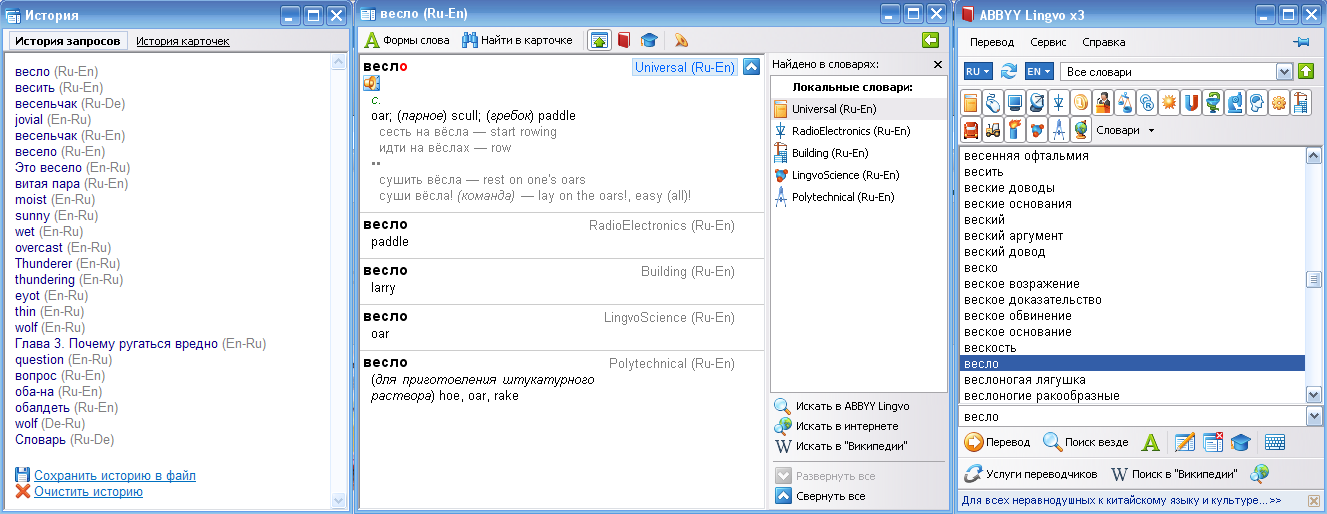Click Развернуть все expander
The image size is (1327, 514).
(x=825, y=476)
